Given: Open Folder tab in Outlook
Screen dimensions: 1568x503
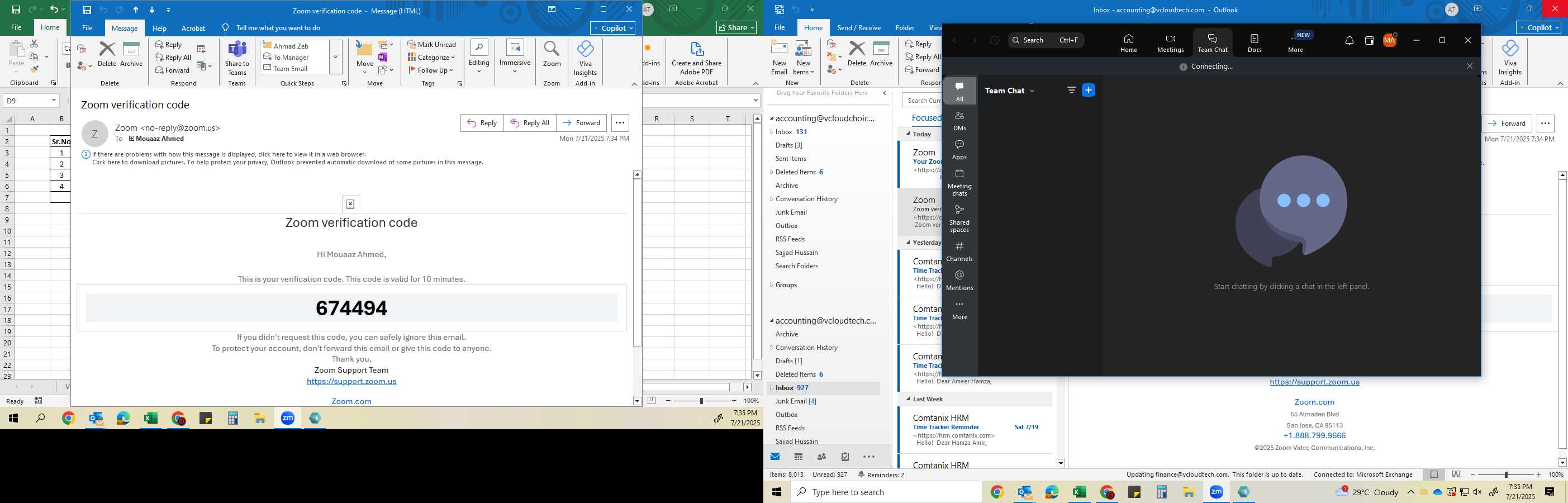Looking at the screenshot, I should 905,28.
